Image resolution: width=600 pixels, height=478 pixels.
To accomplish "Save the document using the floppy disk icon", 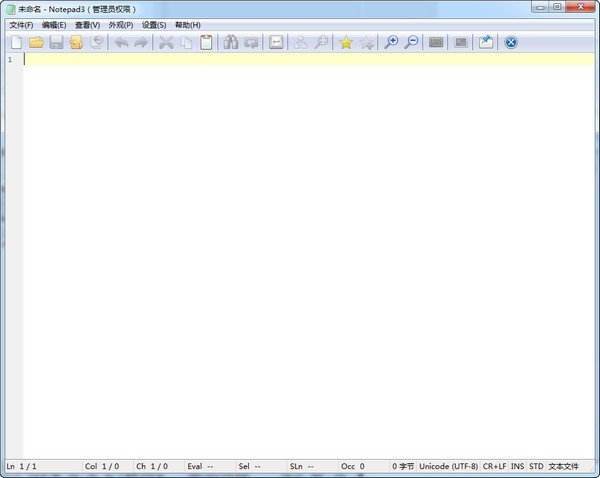I will [56, 42].
